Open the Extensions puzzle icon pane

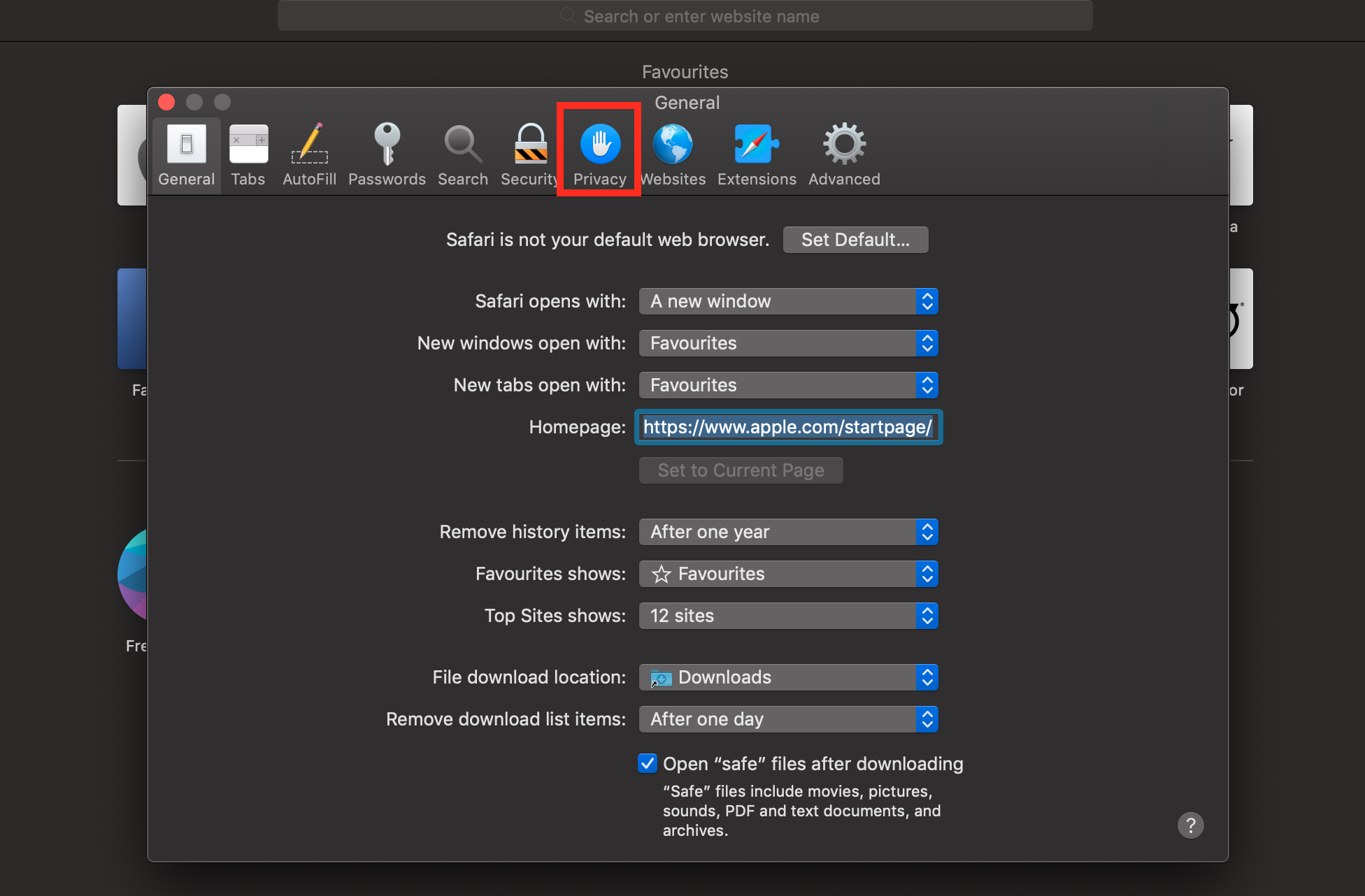pos(757,154)
